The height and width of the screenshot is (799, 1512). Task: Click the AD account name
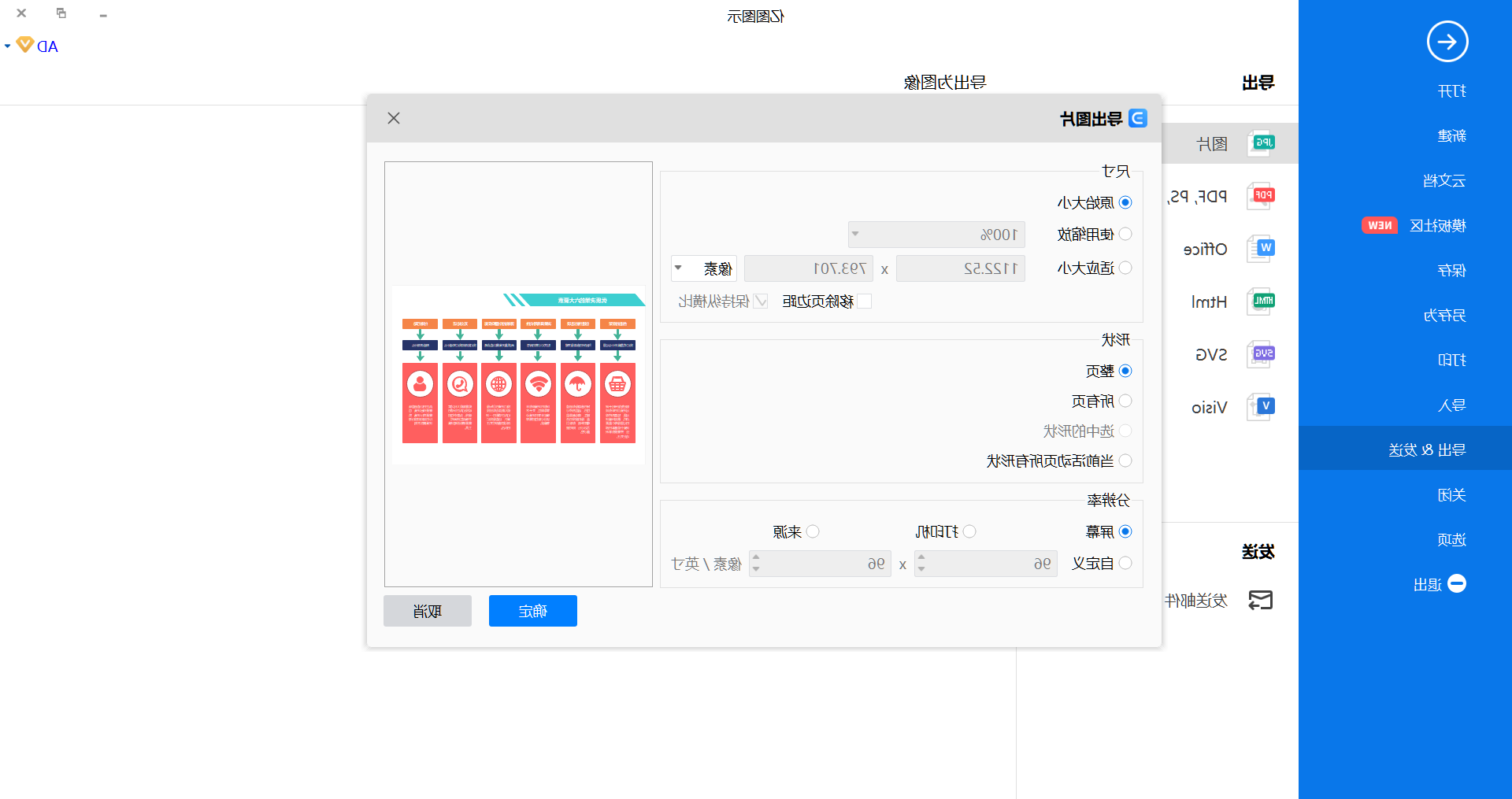(x=47, y=46)
